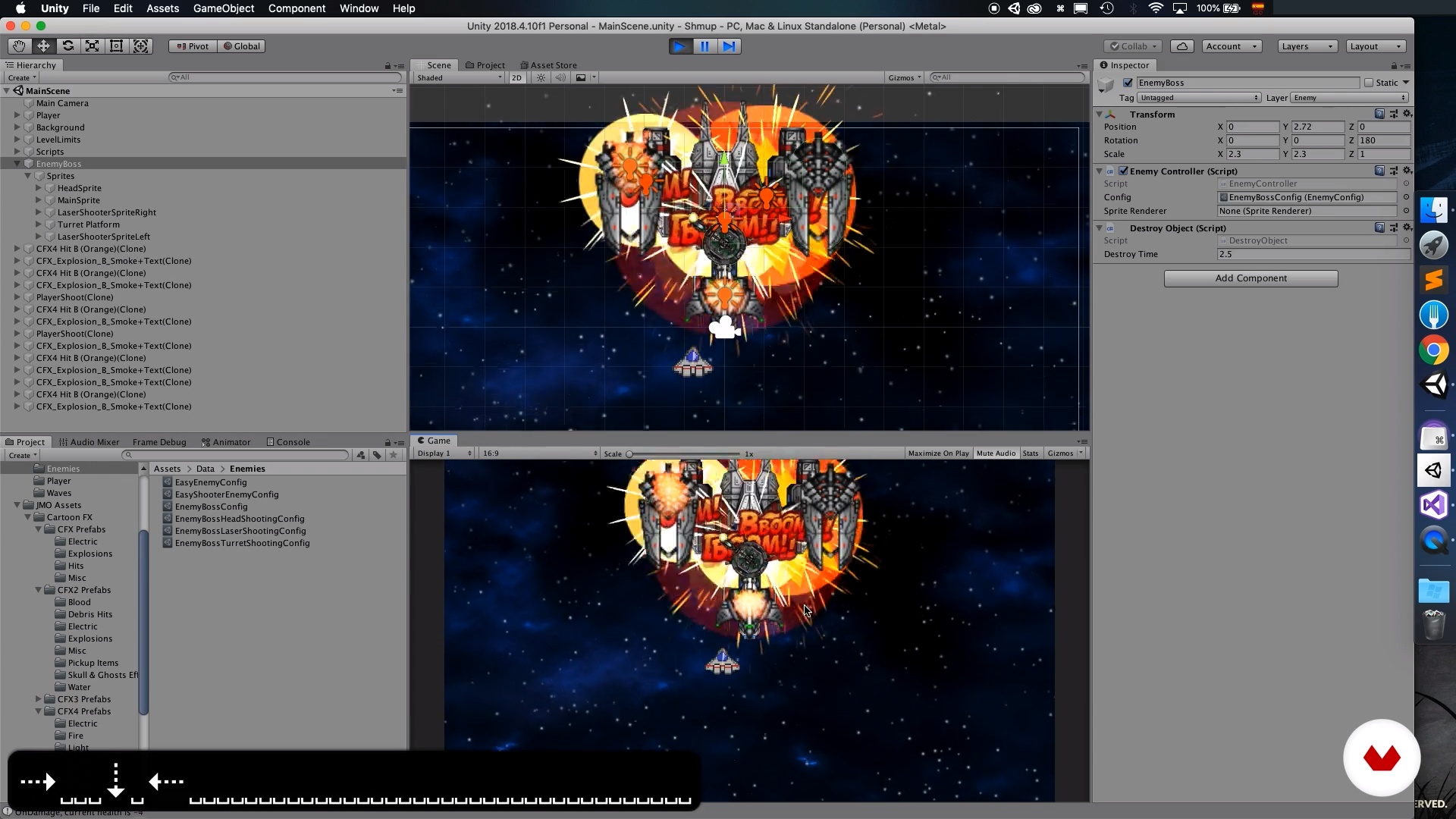The image size is (1456, 819).
Task: Open Transform component gear settings
Action: (1407, 114)
